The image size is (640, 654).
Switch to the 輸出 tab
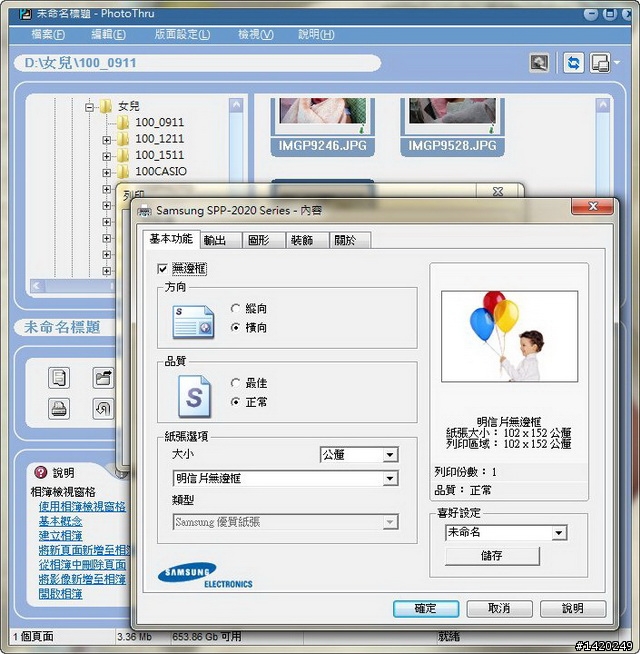(221, 241)
